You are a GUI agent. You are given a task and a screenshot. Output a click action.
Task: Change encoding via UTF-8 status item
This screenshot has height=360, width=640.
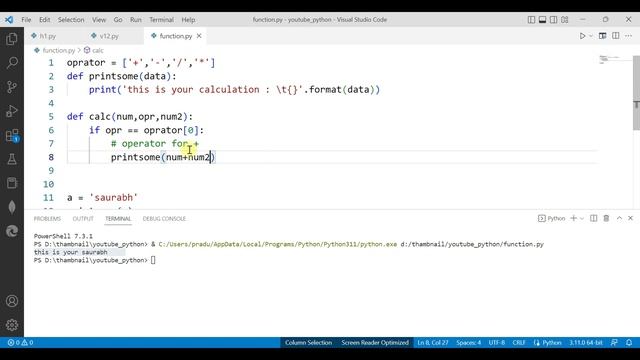(497, 342)
